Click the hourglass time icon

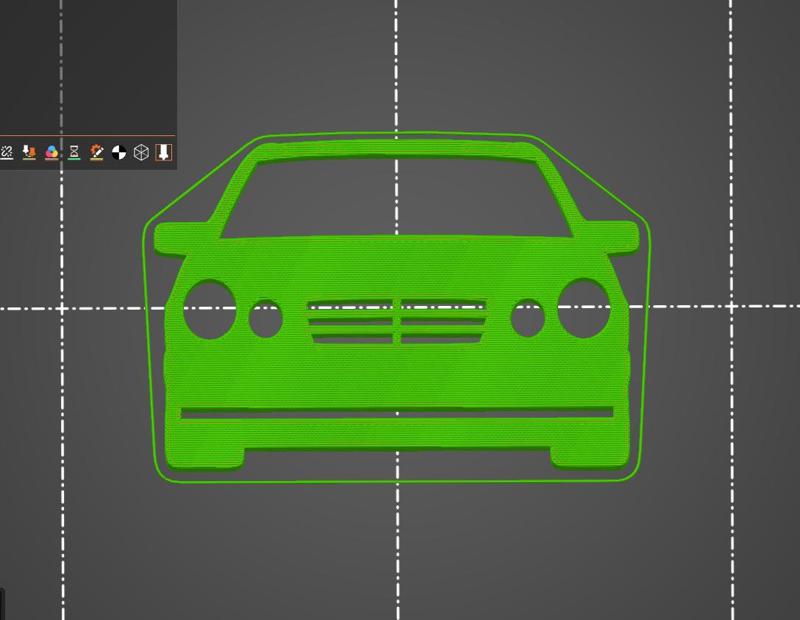[74, 152]
